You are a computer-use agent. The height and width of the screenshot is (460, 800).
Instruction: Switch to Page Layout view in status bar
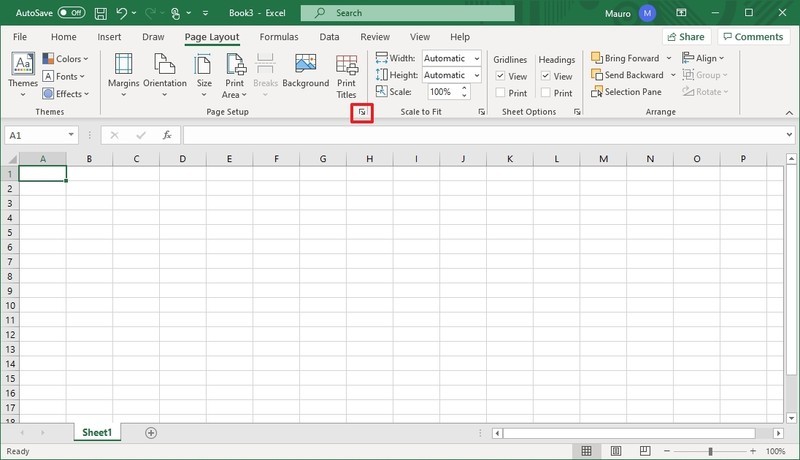coord(616,451)
